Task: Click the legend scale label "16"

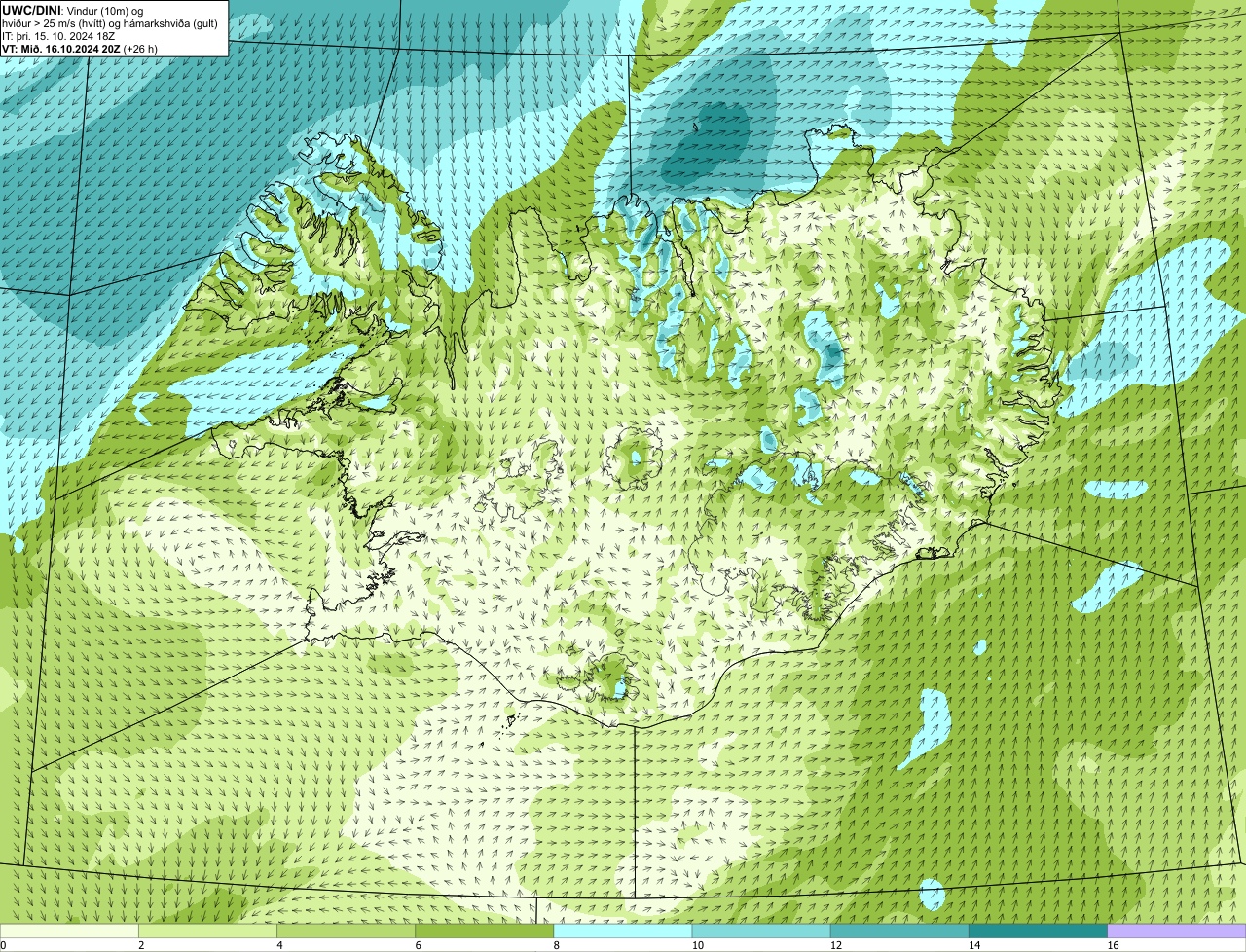Action: [1113, 945]
